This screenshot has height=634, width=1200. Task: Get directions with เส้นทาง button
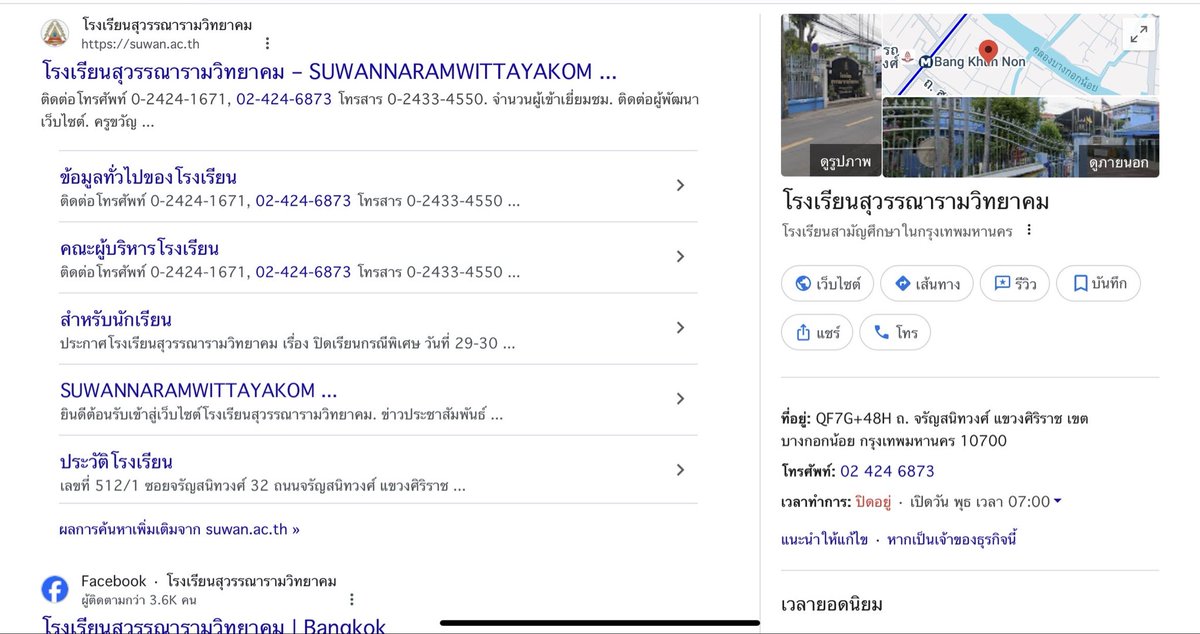(x=926, y=284)
